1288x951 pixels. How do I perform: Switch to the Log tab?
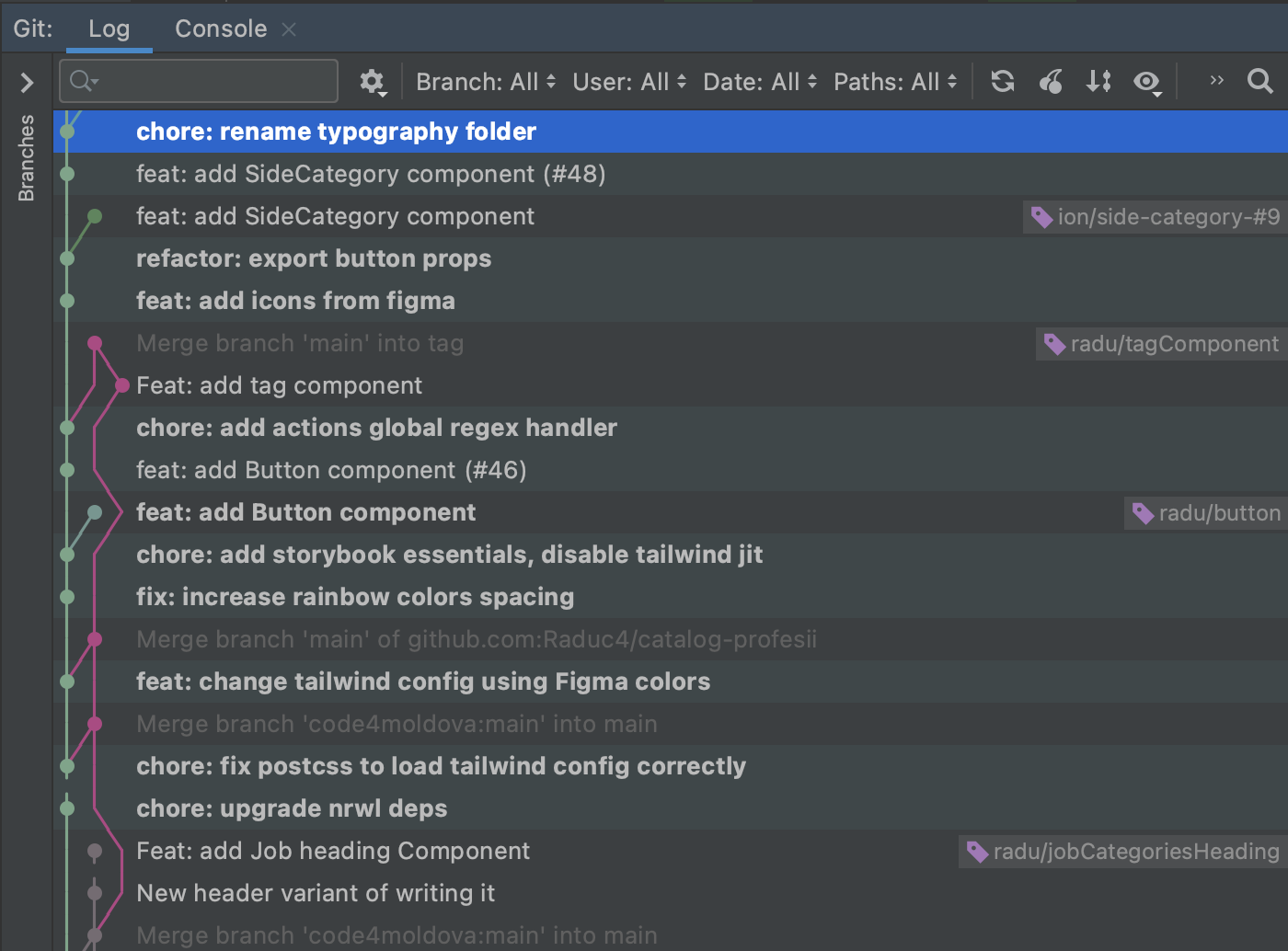[x=109, y=28]
